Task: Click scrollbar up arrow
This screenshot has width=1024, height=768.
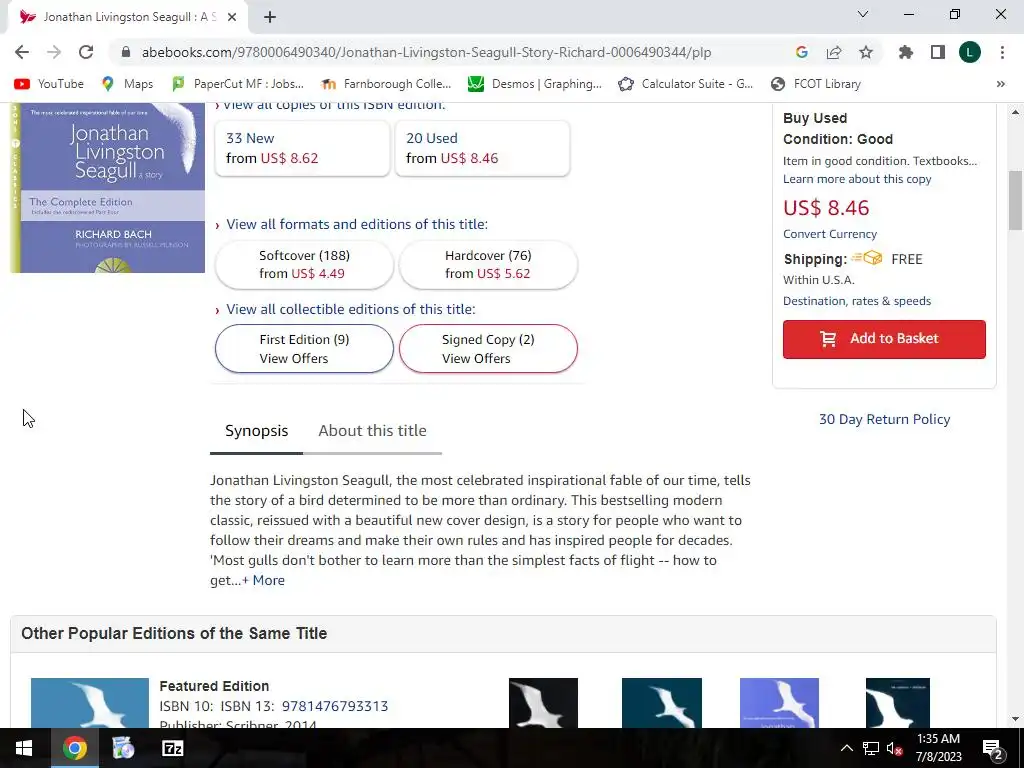Action: [1016, 112]
